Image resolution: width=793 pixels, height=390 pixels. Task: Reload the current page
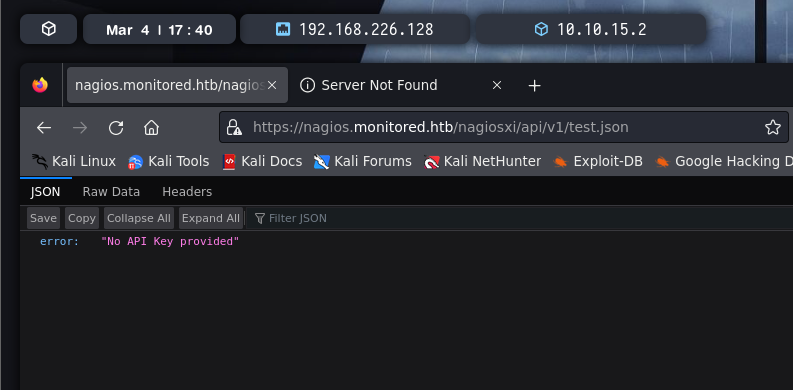(x=116, y=127)
